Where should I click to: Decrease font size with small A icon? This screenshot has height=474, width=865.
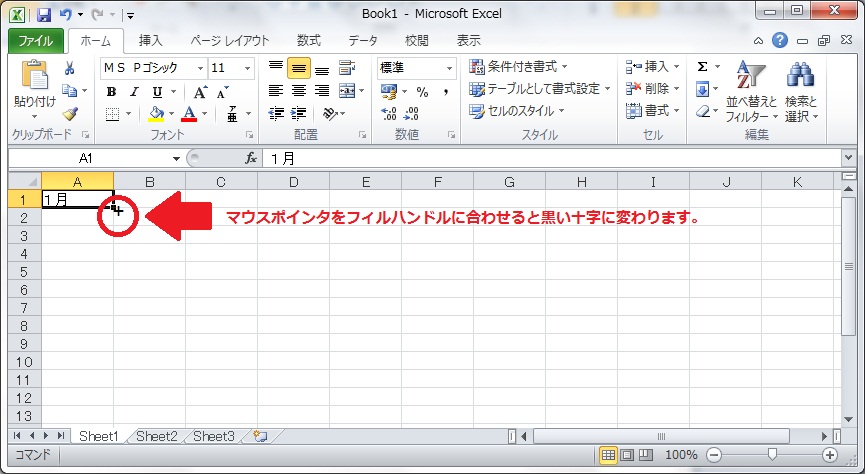(222, 92)
